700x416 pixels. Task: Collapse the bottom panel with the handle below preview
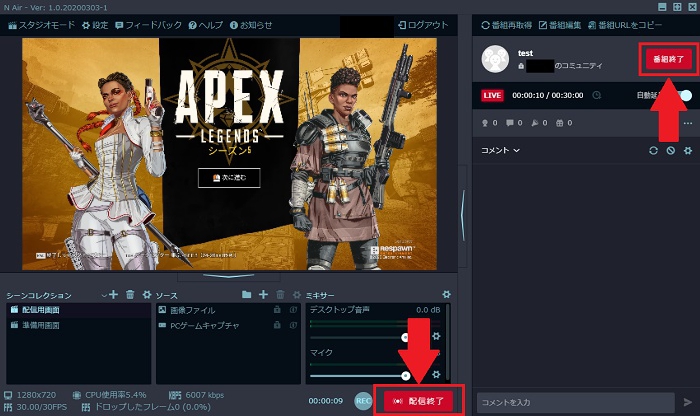[x=229, y=277]
